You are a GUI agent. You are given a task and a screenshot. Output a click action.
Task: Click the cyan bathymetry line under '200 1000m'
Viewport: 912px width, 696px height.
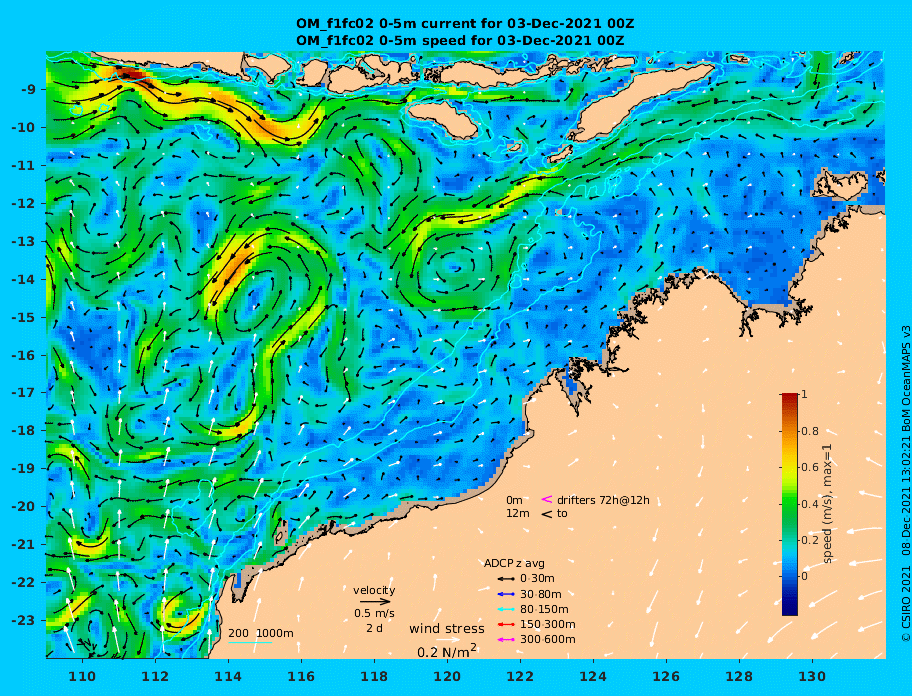[250, 643]
